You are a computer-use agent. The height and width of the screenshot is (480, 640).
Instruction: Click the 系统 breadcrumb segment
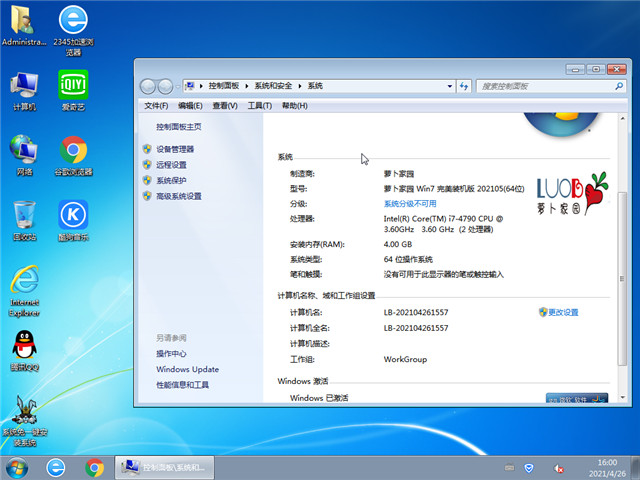click(315, 86)
